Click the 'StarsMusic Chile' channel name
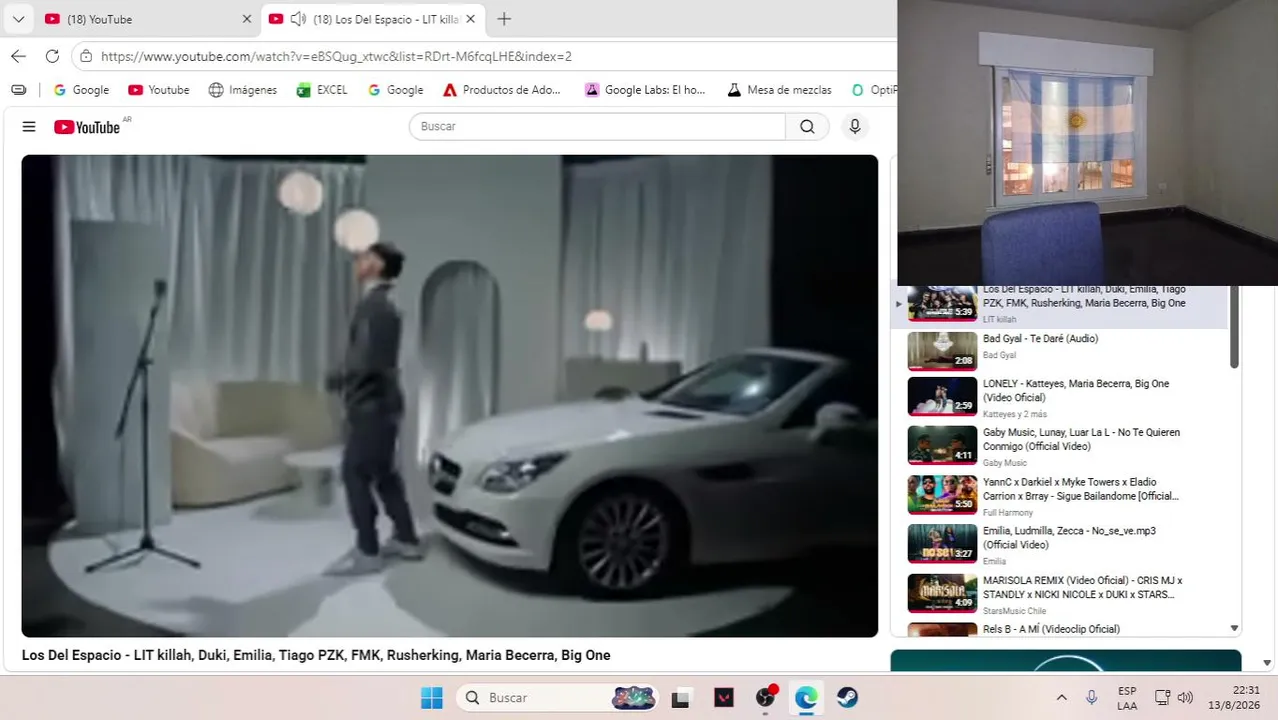This screenshot has height=720, width=1278. [1014, 611]
